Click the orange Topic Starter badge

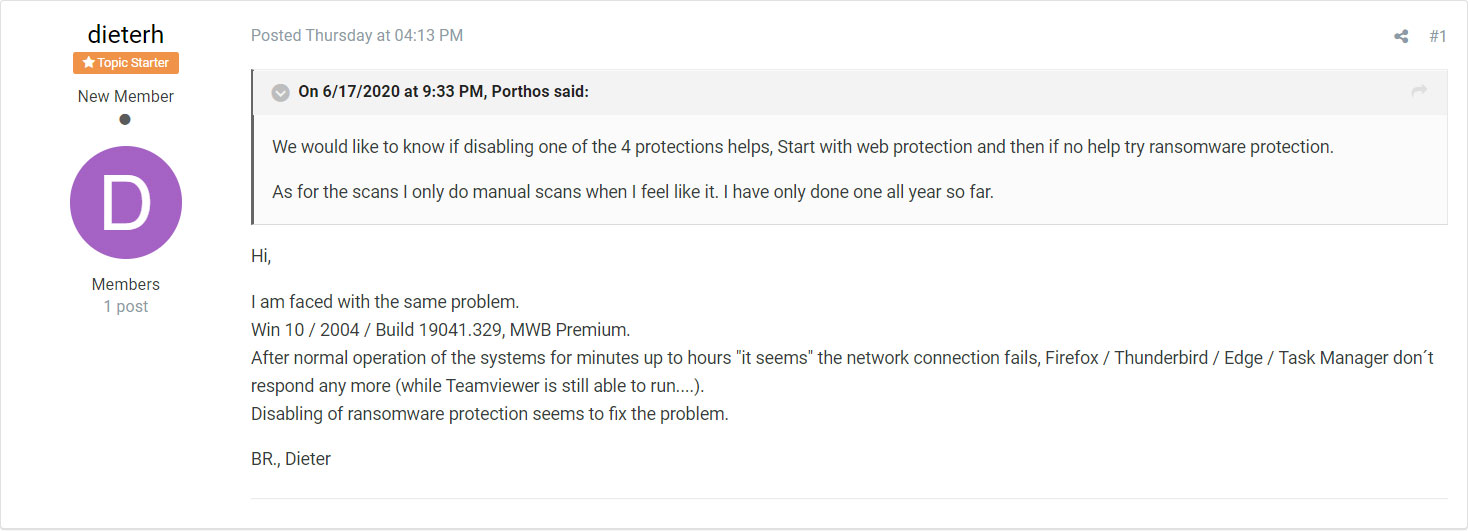click(126, 63)
